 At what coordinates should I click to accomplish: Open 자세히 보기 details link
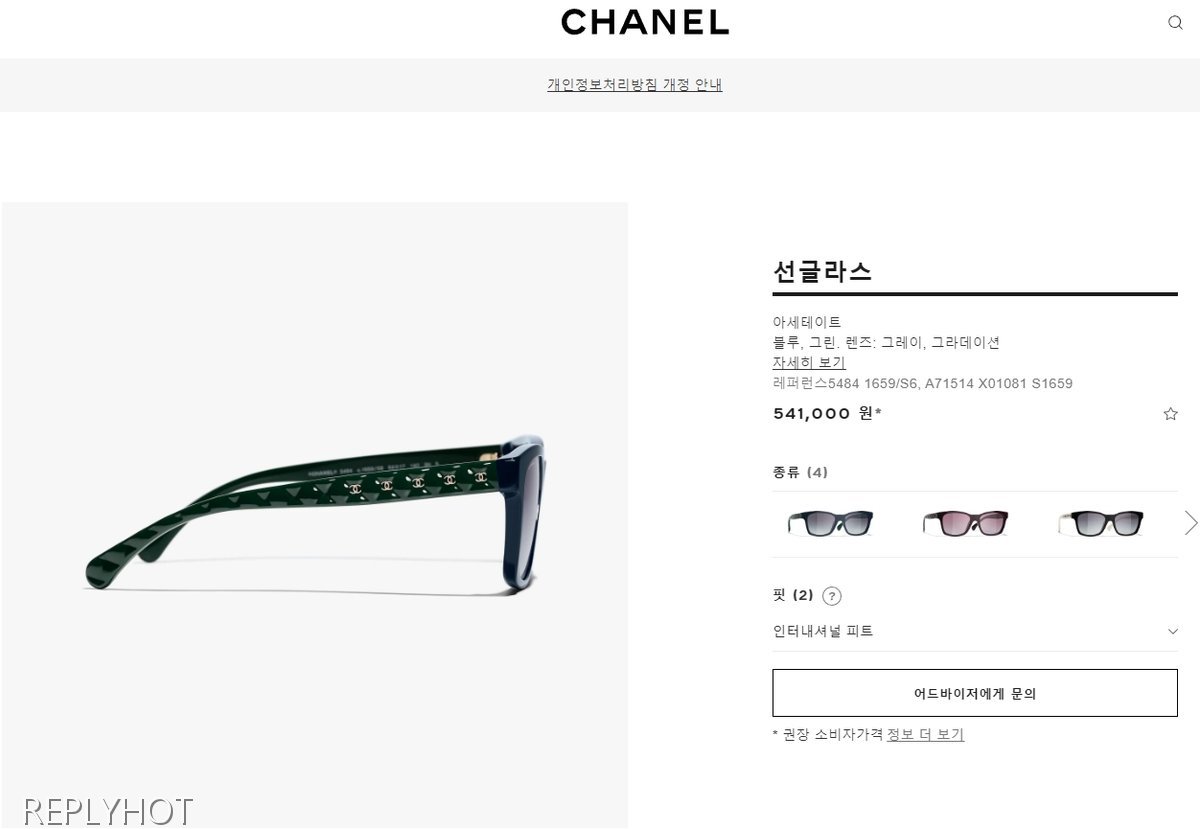coord(809,362)
